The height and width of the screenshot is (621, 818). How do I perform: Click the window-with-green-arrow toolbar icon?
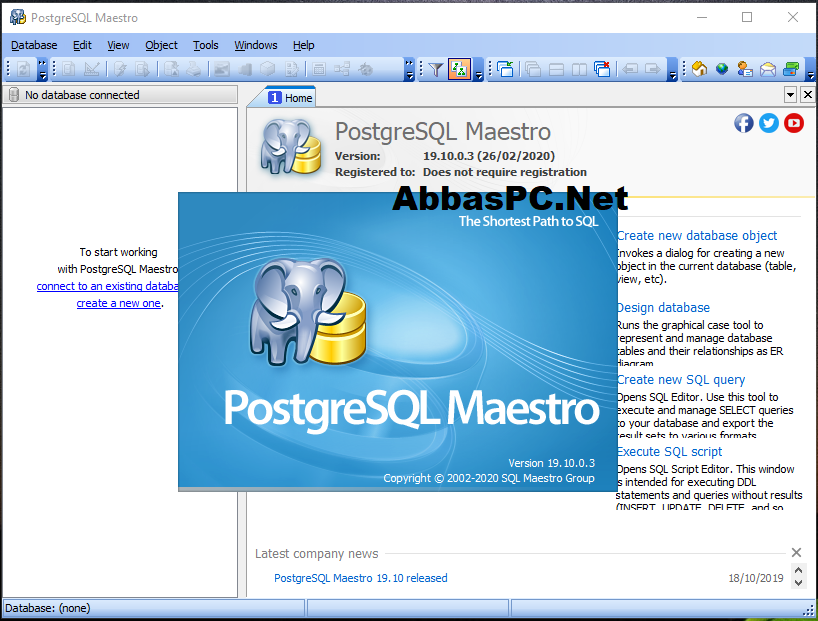point(505,69)
